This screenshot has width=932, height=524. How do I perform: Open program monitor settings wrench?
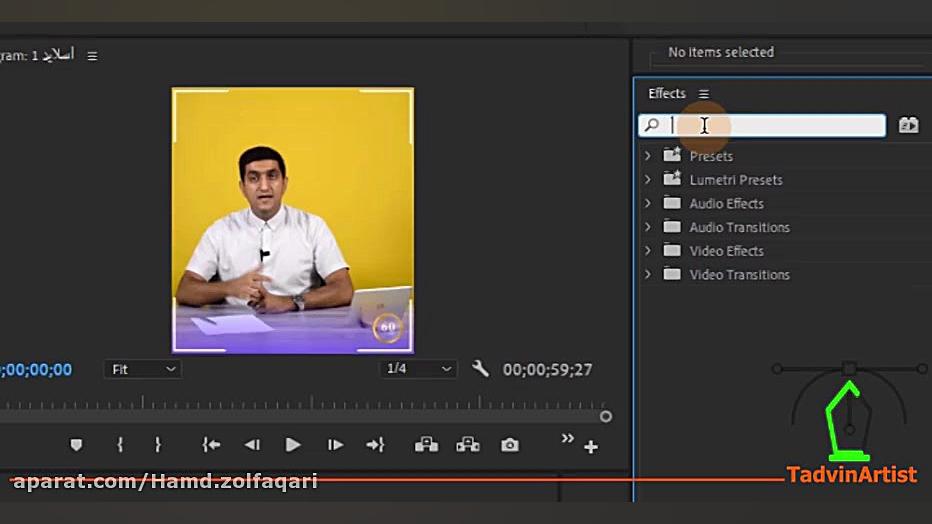480,369
